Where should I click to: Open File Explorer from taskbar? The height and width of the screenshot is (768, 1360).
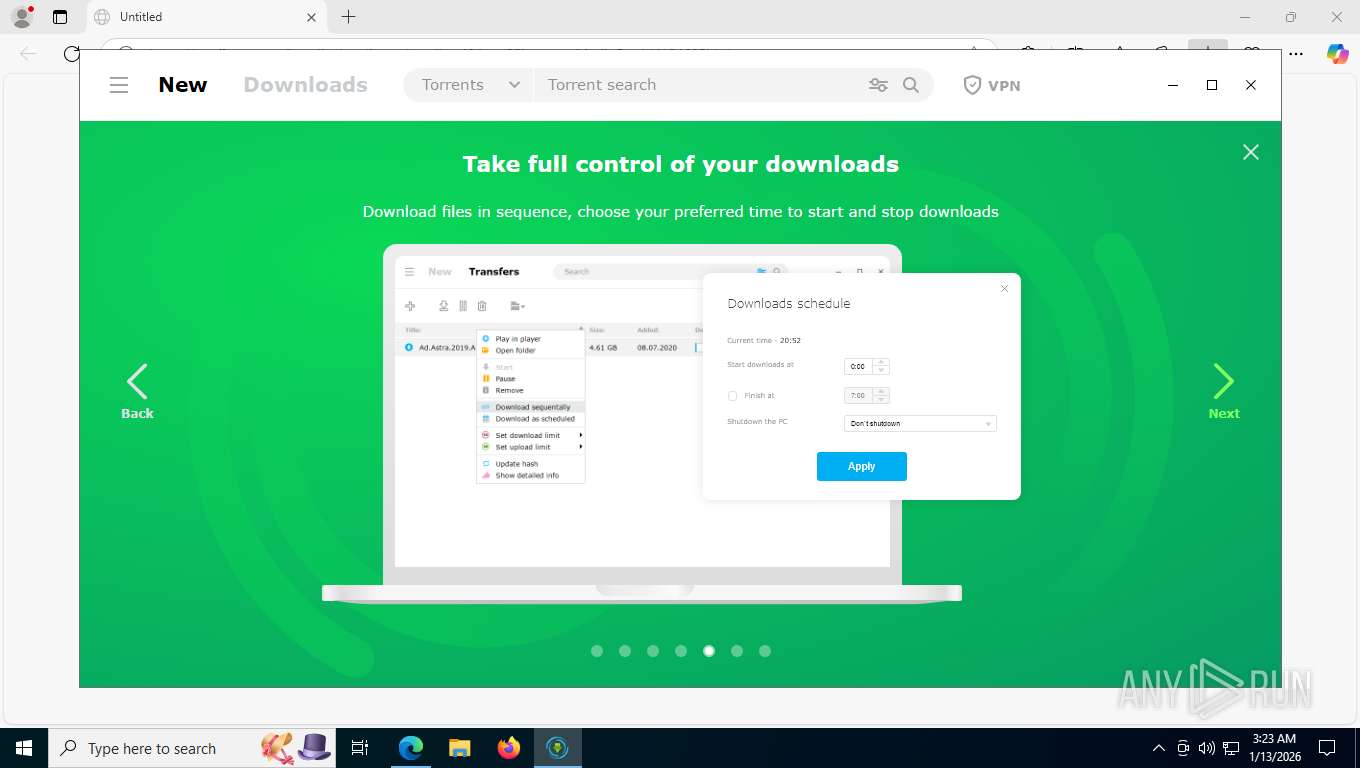459,748
